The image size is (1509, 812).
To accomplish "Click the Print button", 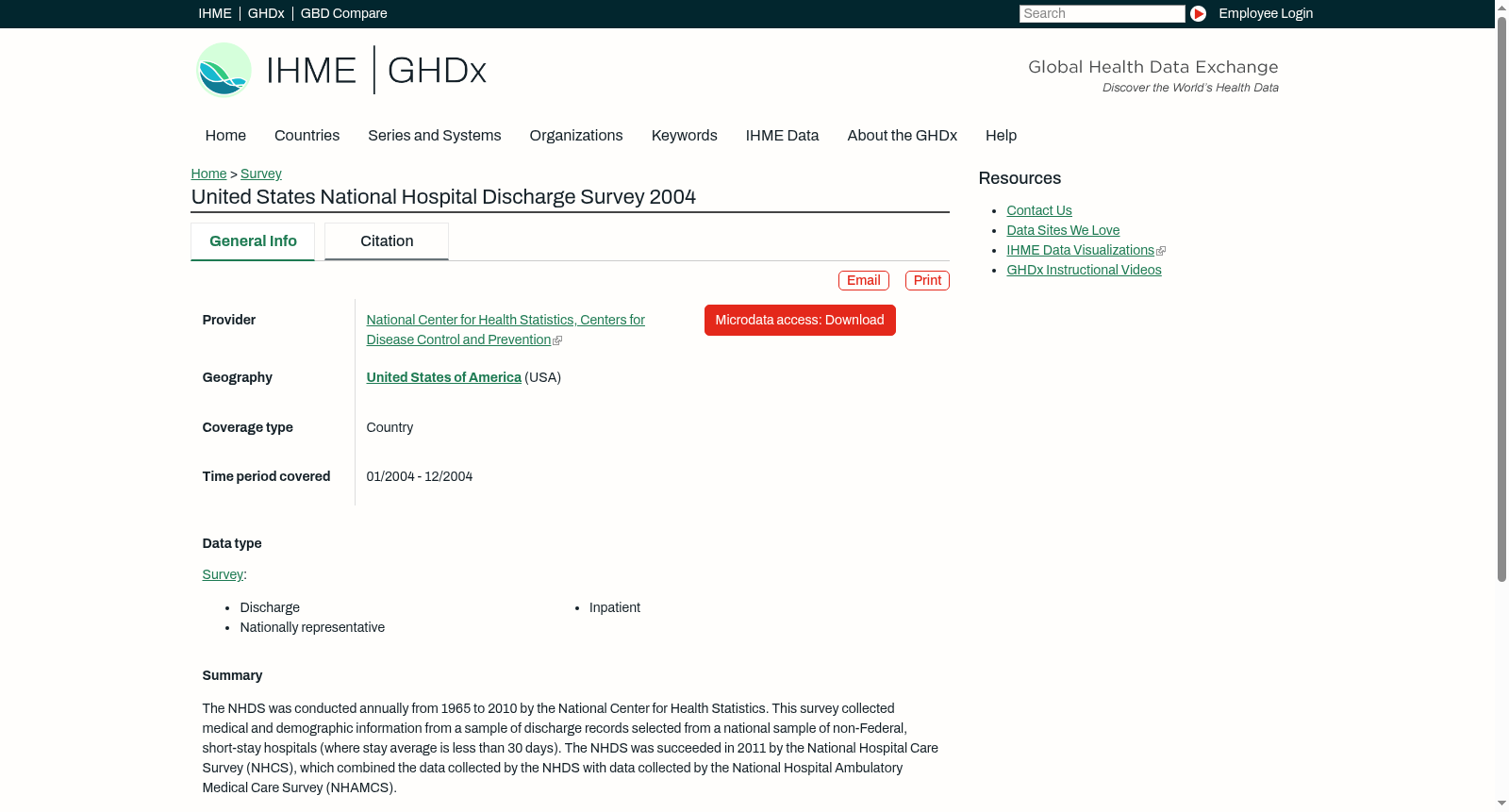I will point(927,280).
